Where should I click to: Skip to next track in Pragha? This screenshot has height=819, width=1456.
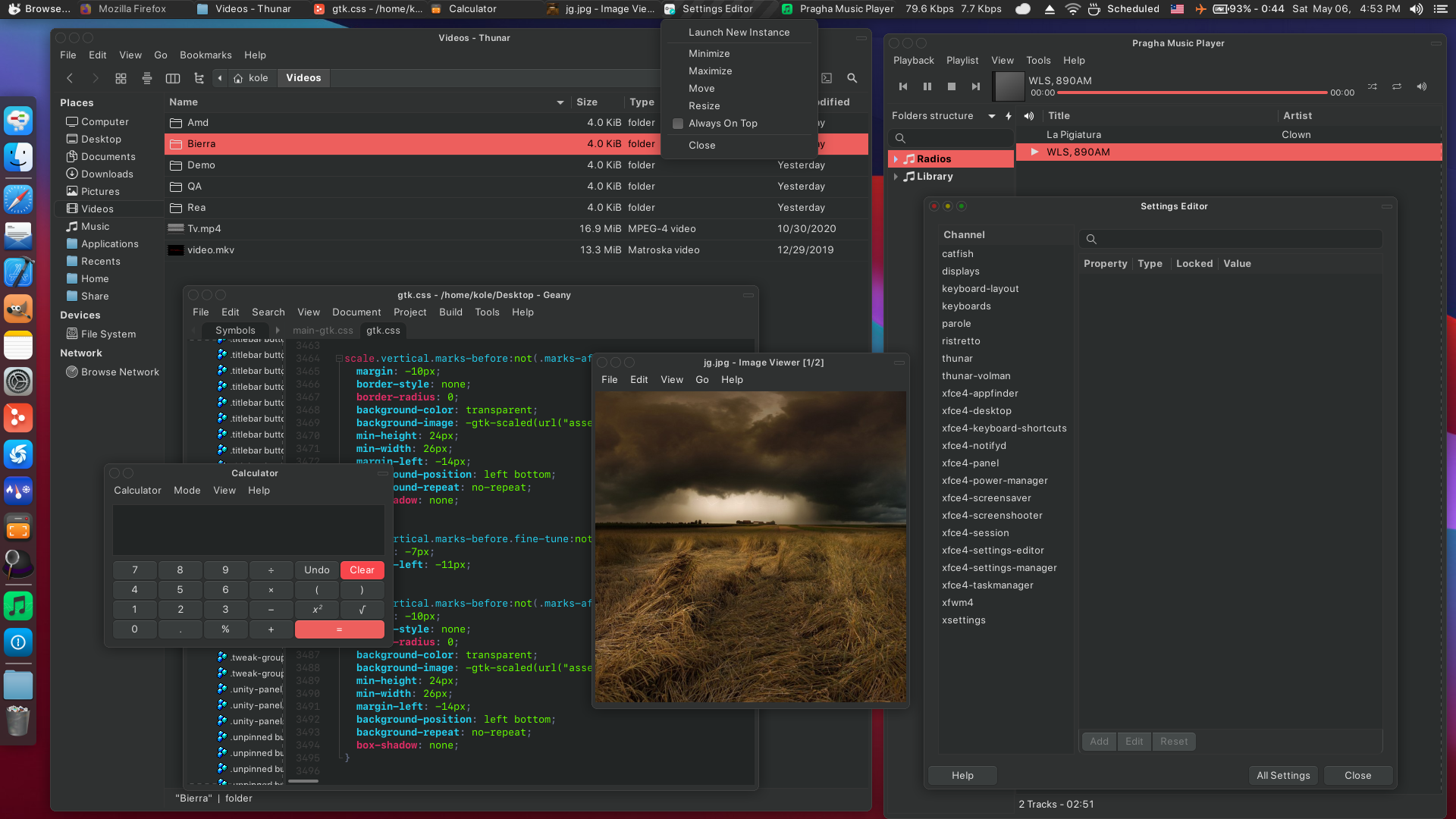click(976, 86)
